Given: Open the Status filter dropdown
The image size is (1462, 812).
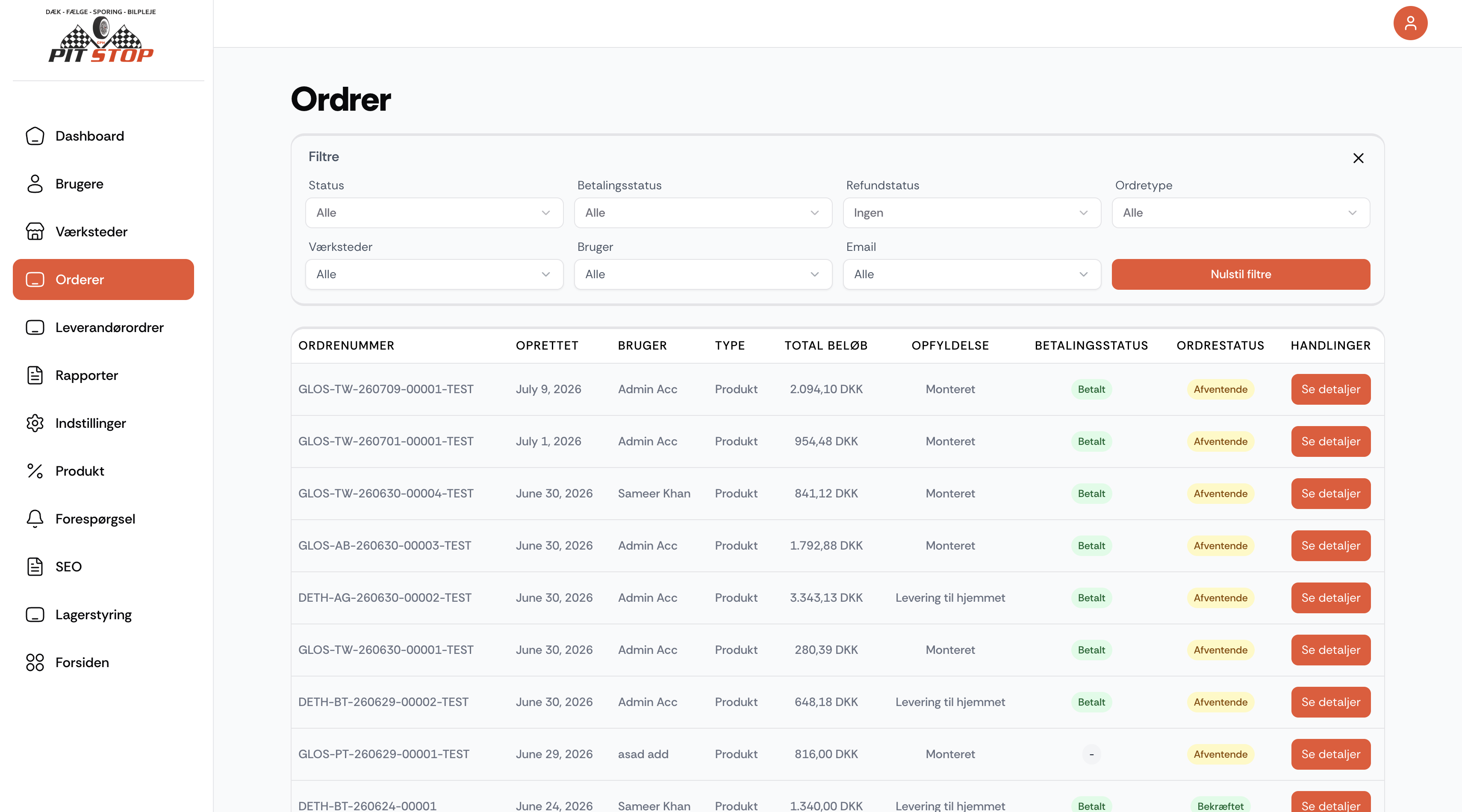Looking at the screenshot, I should 434,213.
